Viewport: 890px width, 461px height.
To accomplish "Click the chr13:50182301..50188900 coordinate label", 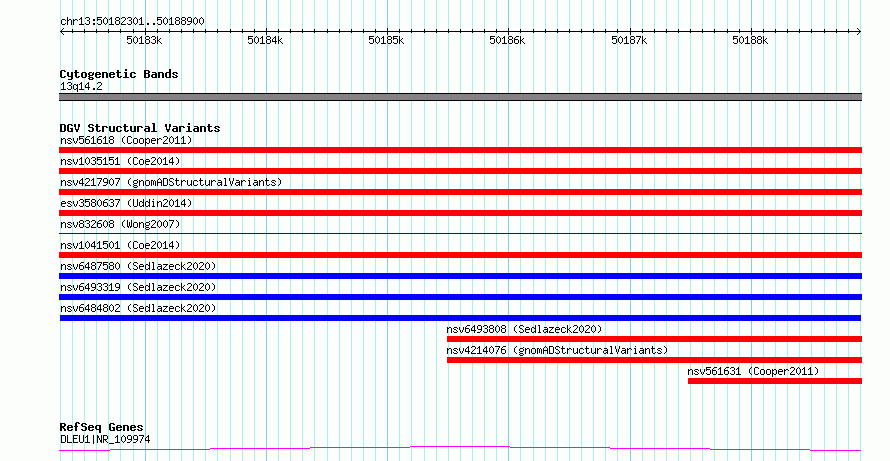I will [132, 22].
